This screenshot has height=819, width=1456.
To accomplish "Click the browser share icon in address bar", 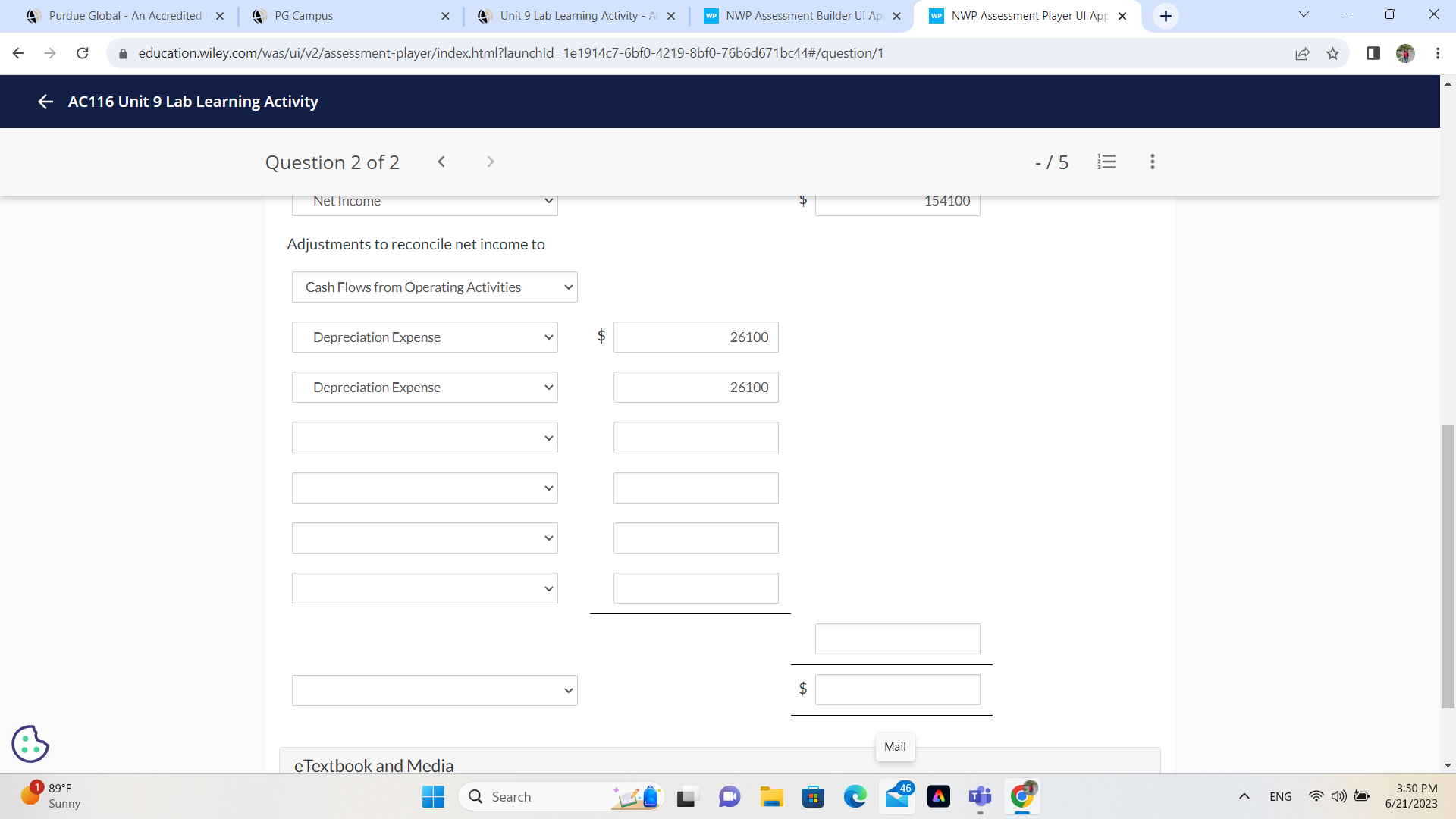I will tap(1302, 53).
